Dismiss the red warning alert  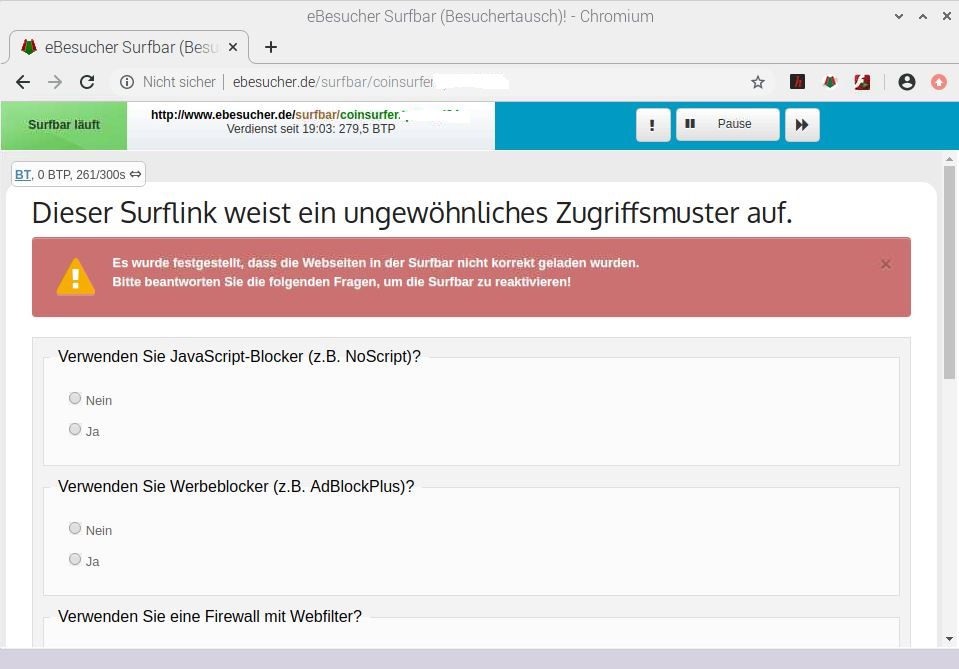point(885,264)
